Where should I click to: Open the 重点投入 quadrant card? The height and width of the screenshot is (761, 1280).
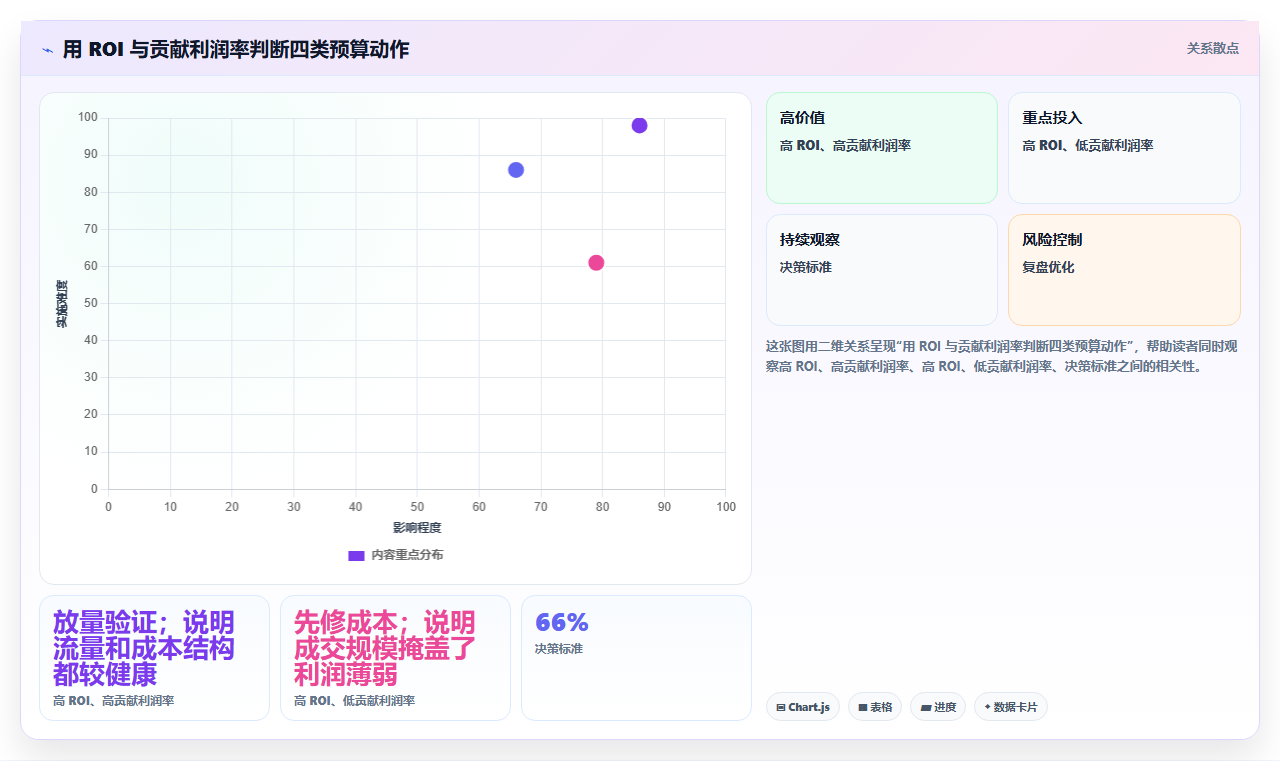[1124, 148]
